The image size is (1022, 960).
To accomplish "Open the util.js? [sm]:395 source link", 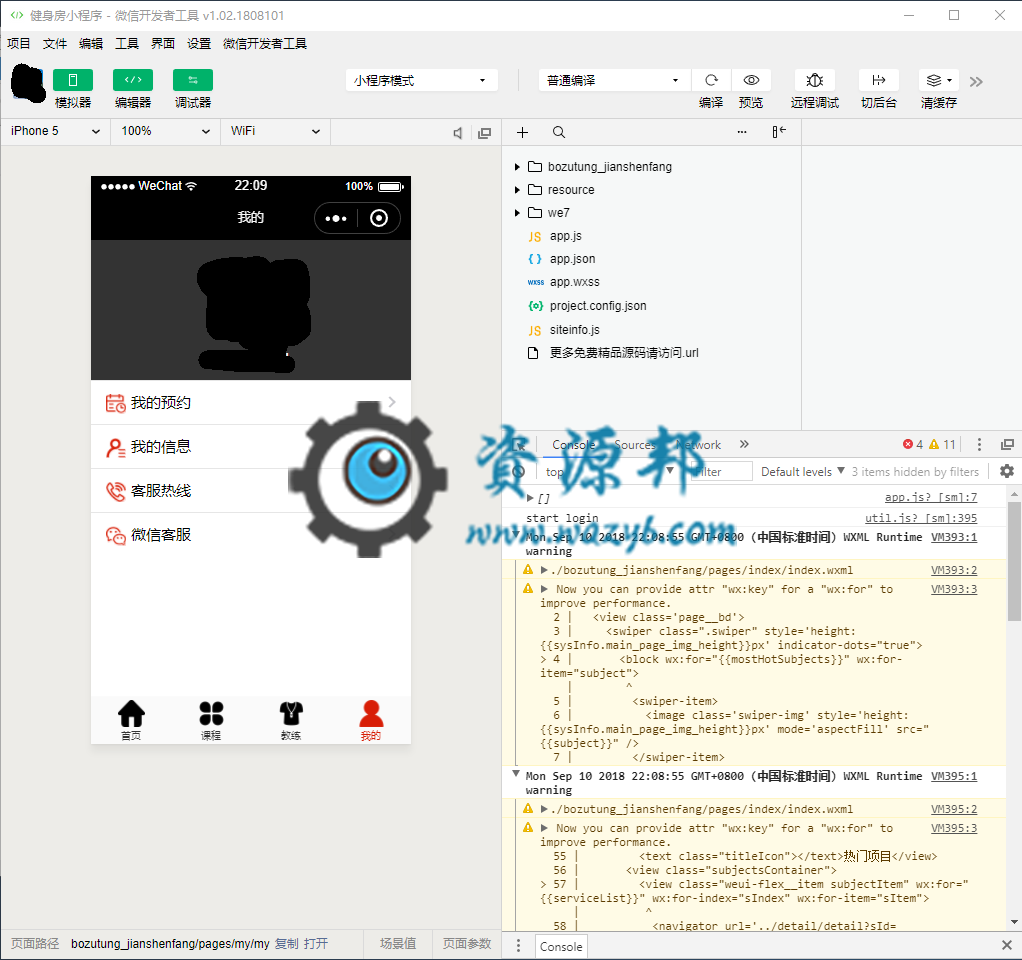I will 920,518.
